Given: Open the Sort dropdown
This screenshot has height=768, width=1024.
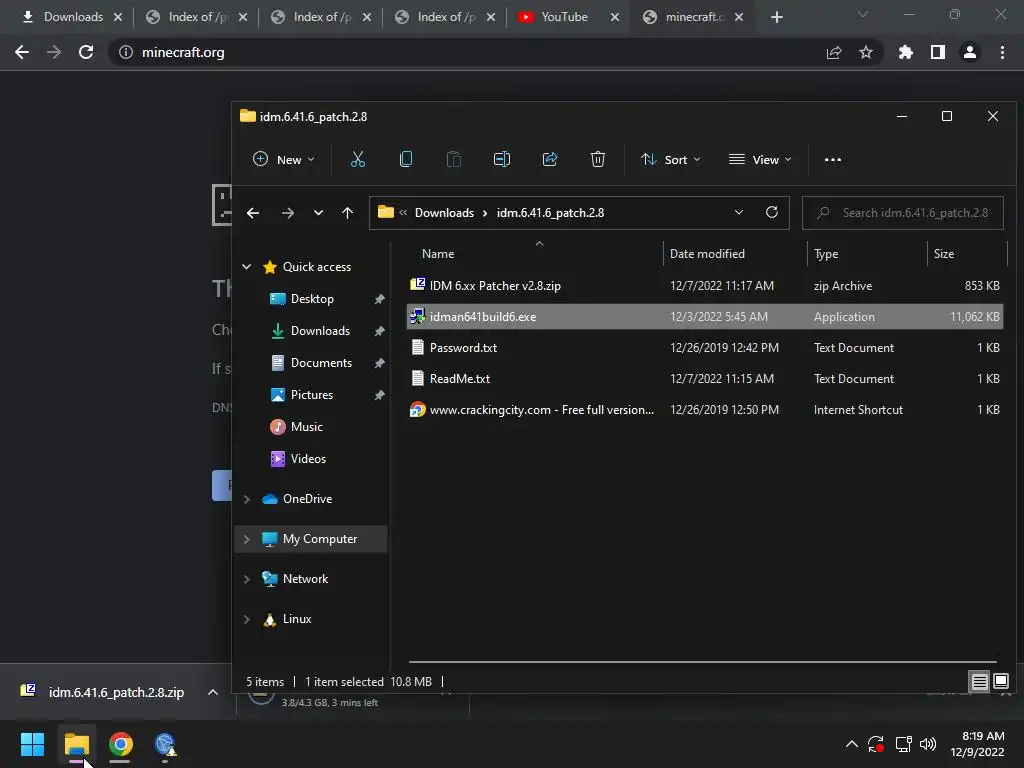Looking at the screenshot, I should pyautogui.click(x=670, y=159).
